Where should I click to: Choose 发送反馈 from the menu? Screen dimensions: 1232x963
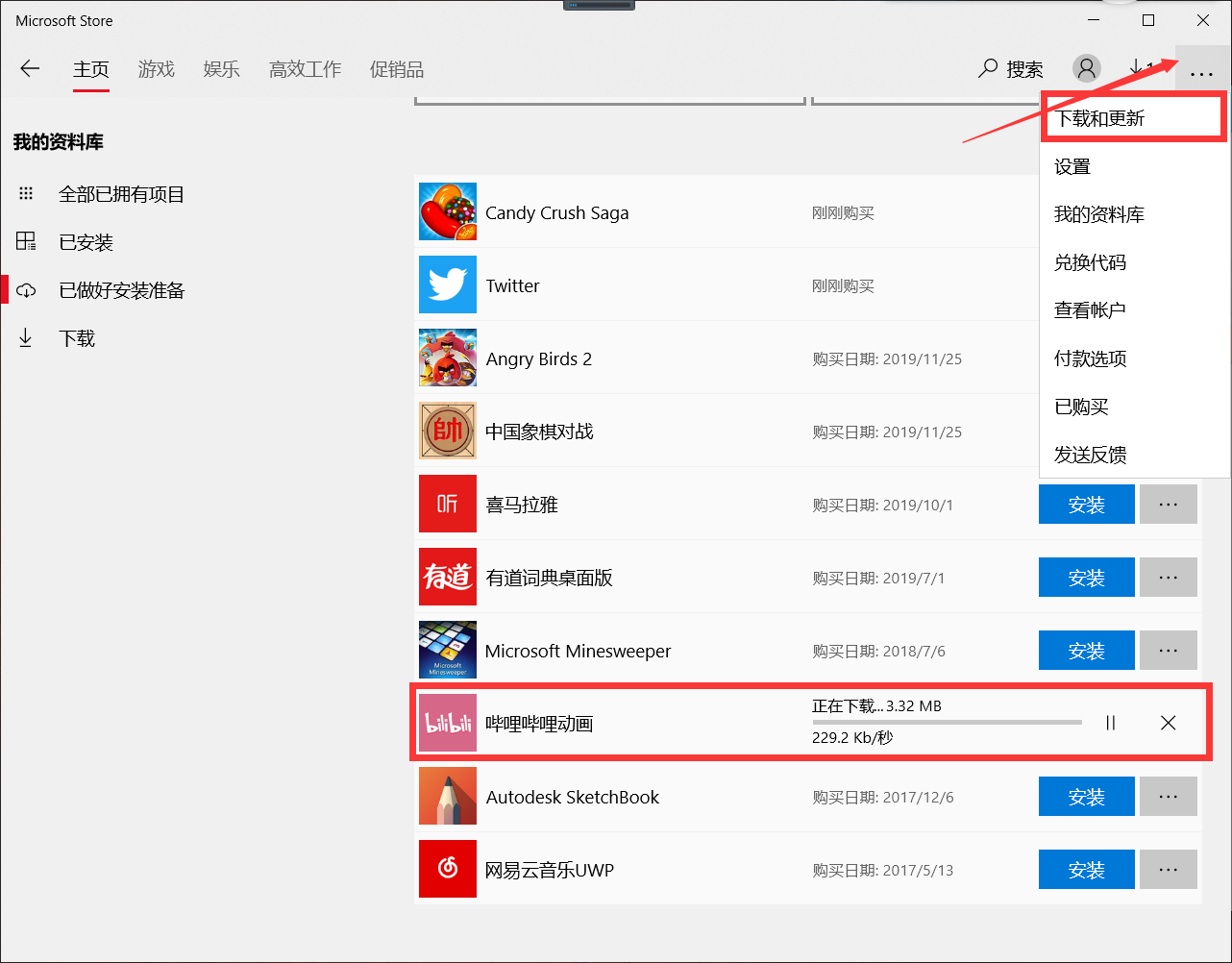point(1134,455)
